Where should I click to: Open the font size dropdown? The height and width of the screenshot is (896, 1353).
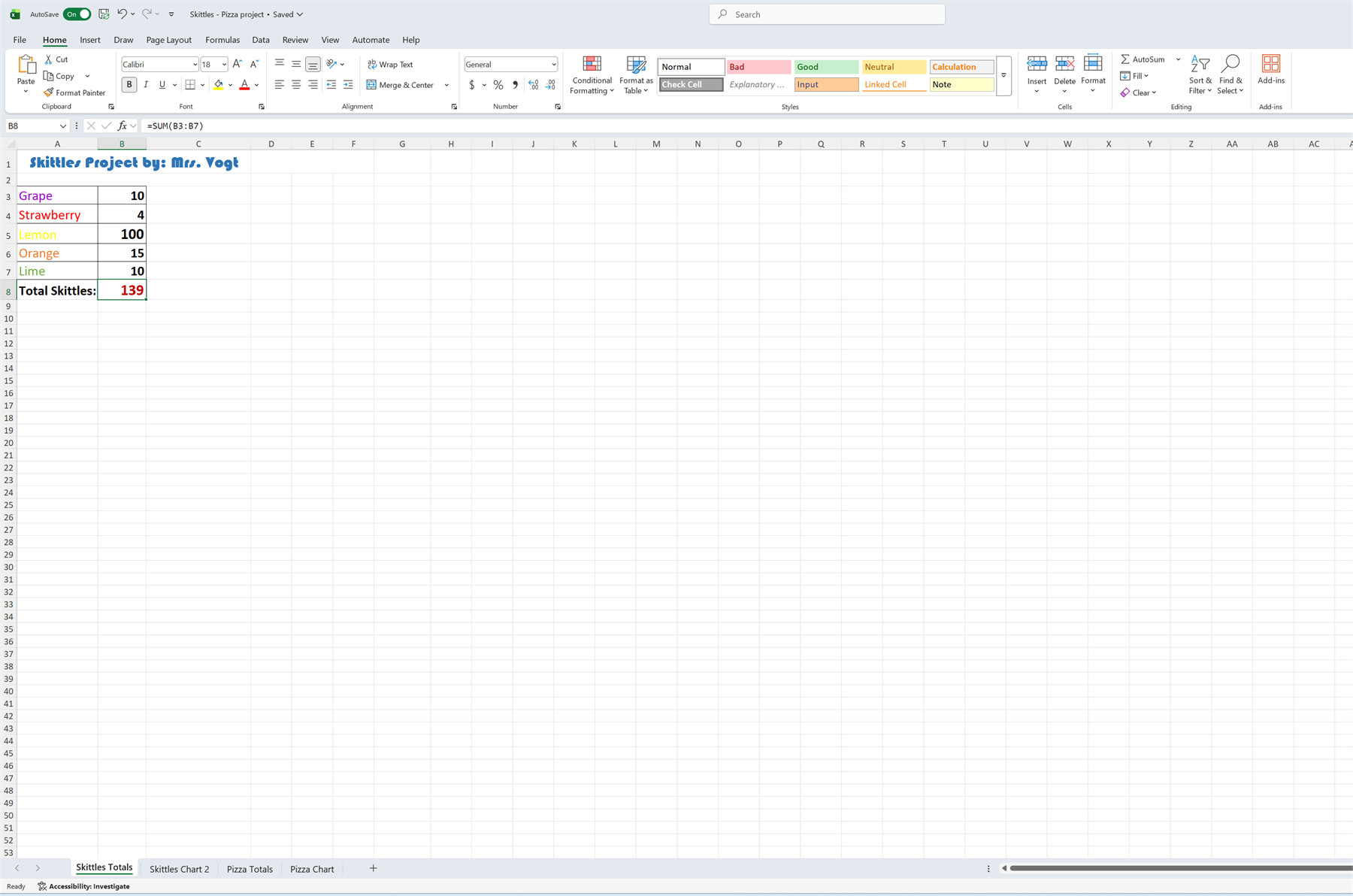point(223,64)
